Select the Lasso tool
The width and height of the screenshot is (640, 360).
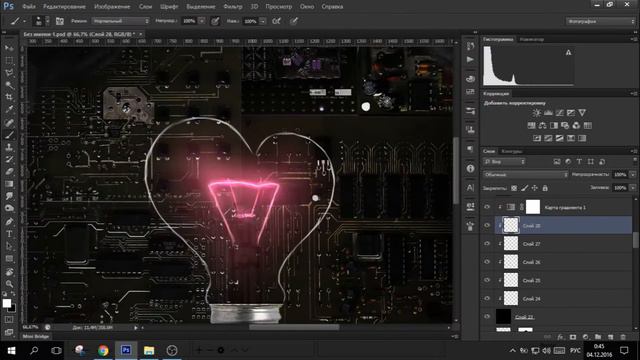tap(9, 73)
